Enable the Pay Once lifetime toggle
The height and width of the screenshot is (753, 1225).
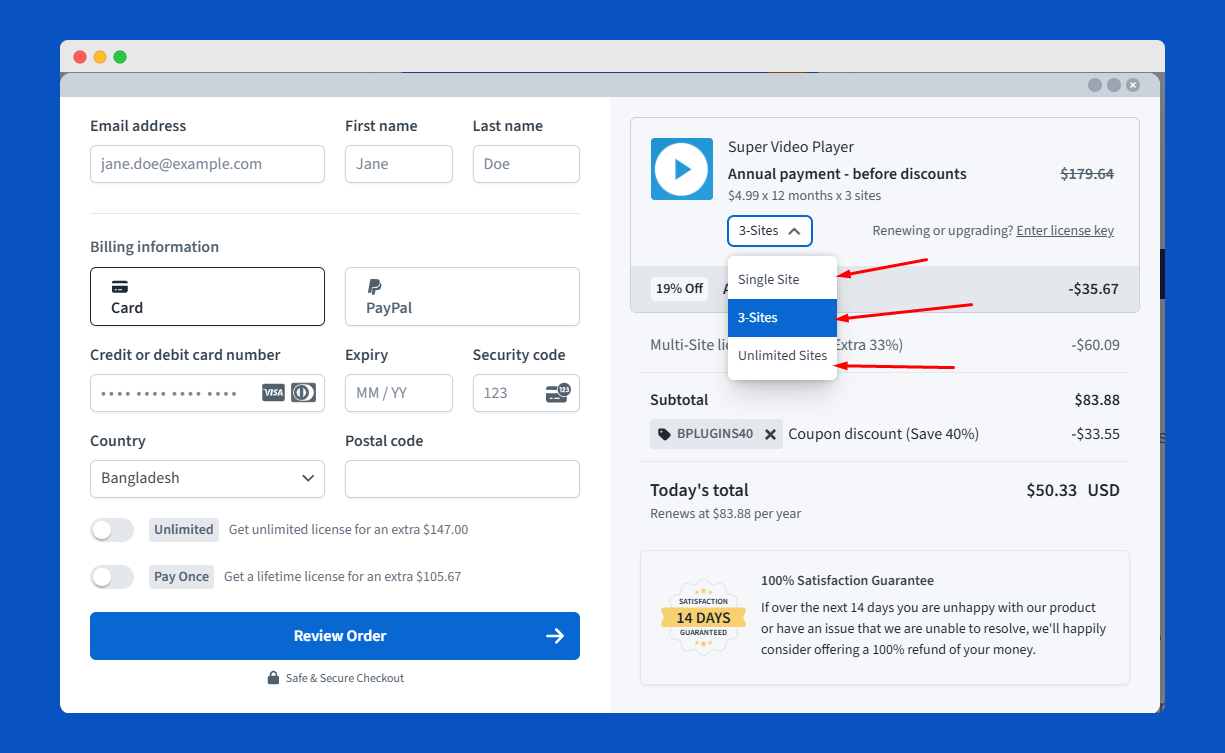112,576
